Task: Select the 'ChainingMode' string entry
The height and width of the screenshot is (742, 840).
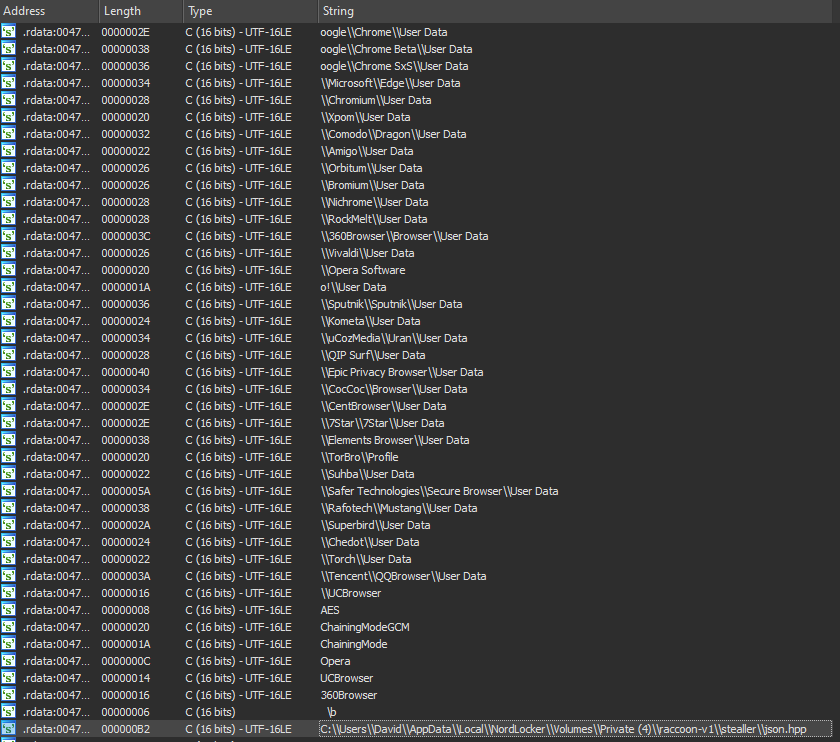Action: click(354, 644)
